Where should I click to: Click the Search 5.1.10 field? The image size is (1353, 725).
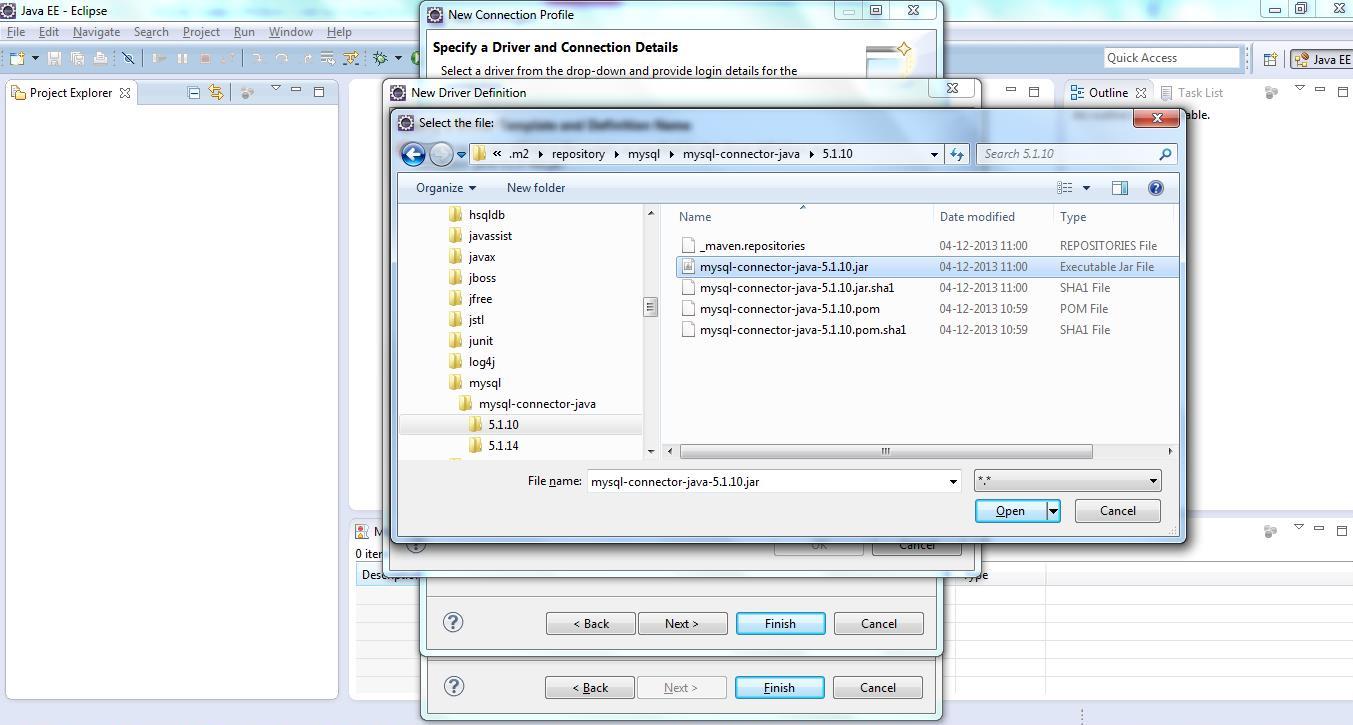[x=1076, y=154]
